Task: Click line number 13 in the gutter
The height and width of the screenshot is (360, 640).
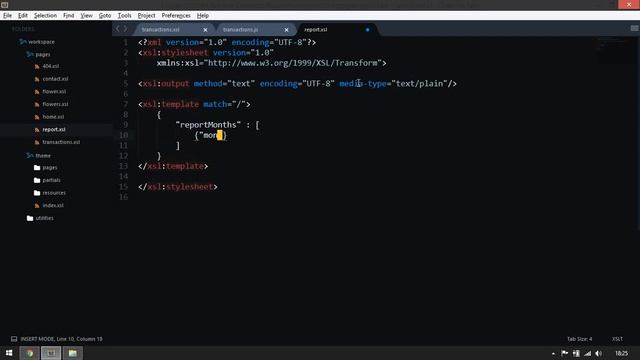Action: click(x=123, y=166)
